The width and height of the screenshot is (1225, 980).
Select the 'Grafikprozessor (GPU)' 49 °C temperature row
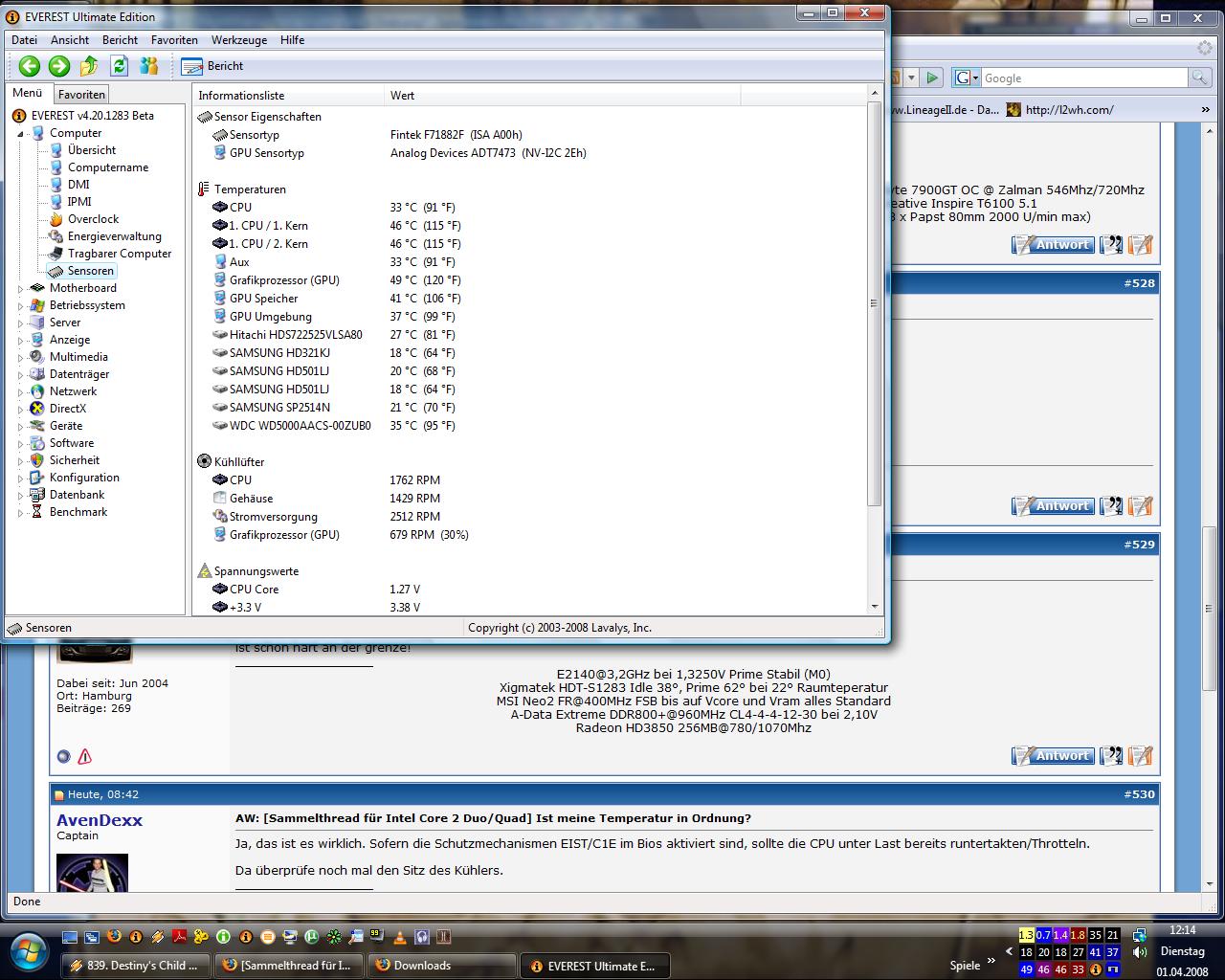tap(529, 280)
